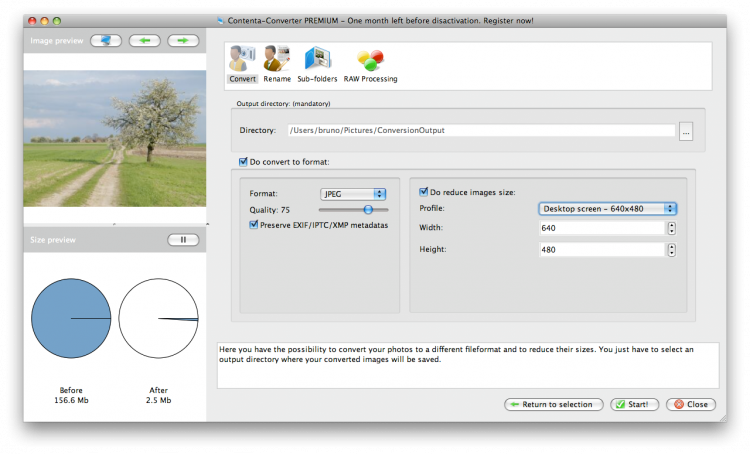The image size is (750, 454).
Task: Toggle Preserve EXIF/IPTC/XMP metadatas checkbox
Action: [254, 225]
